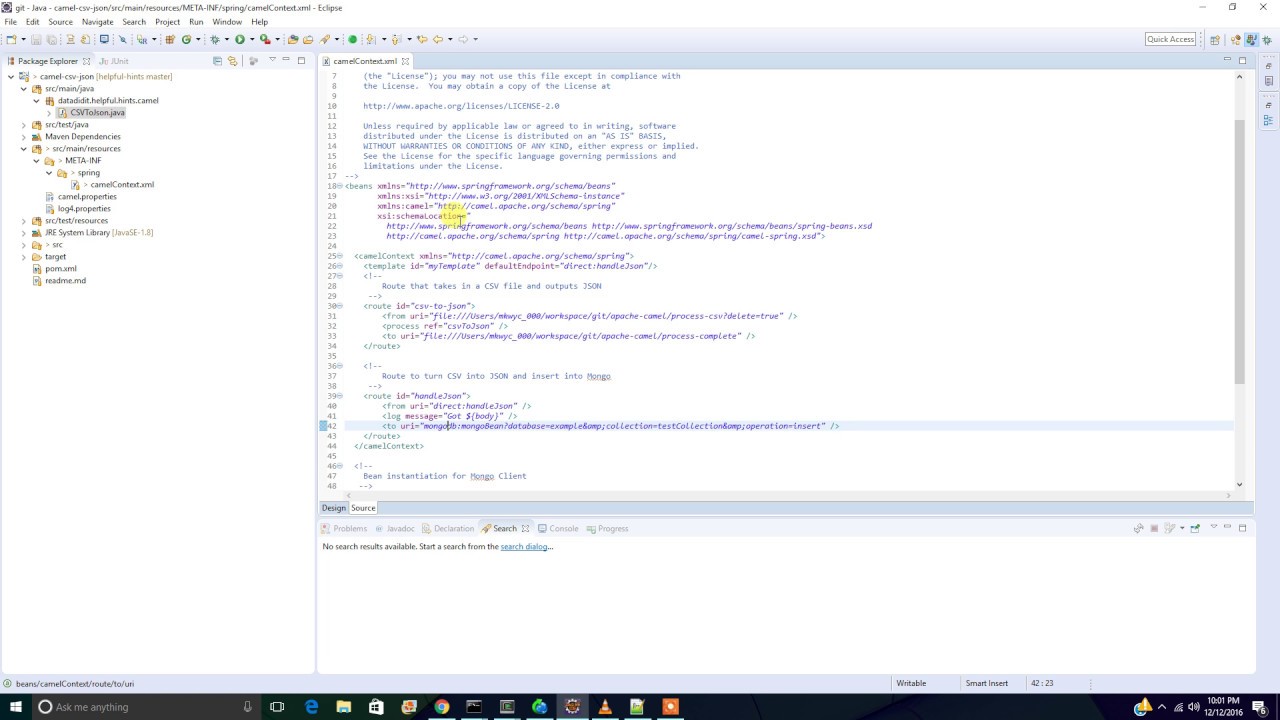Close the Package Explorer view tab
The width and height of the screenshot is (1280, 720).
coord(86,61)
